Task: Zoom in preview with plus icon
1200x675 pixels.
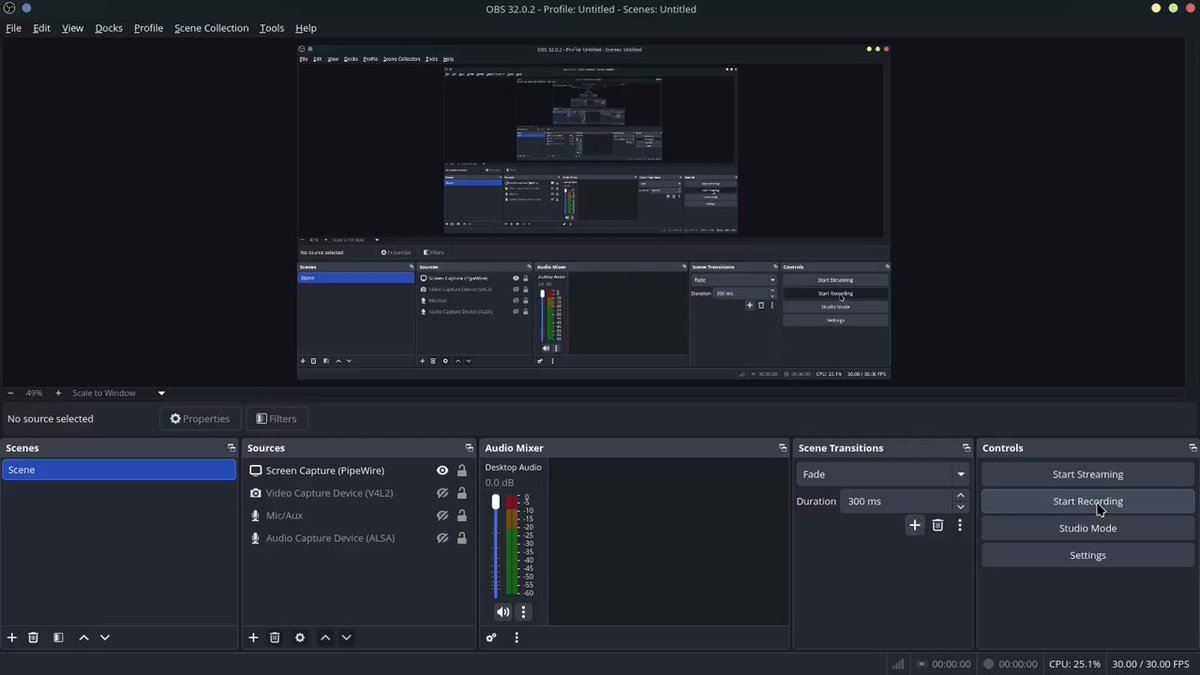Action: point(58,393)
